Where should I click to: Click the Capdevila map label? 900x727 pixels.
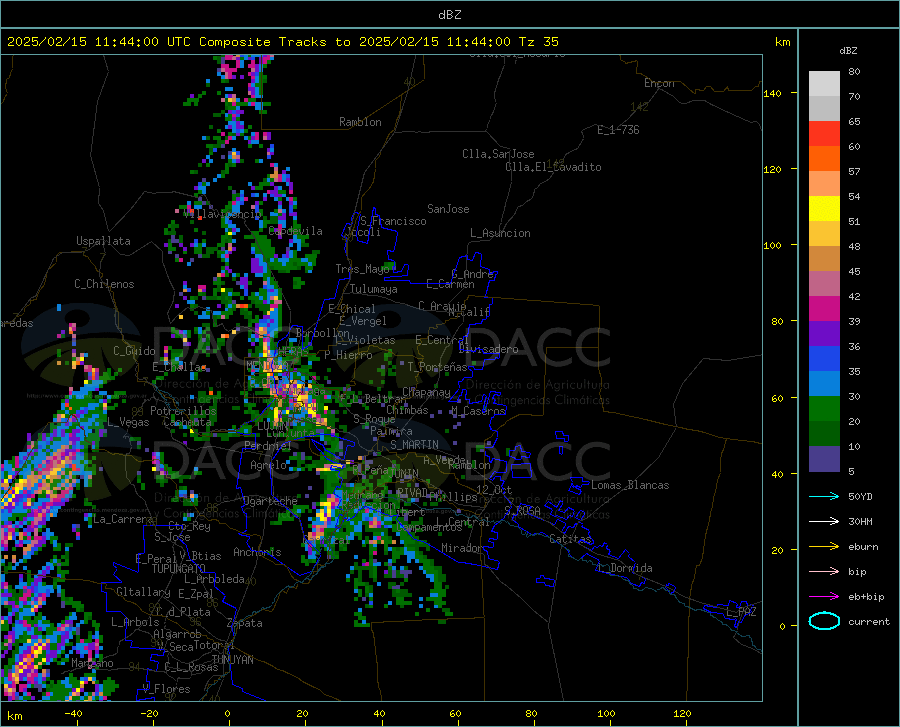click(x=296, y=231)
